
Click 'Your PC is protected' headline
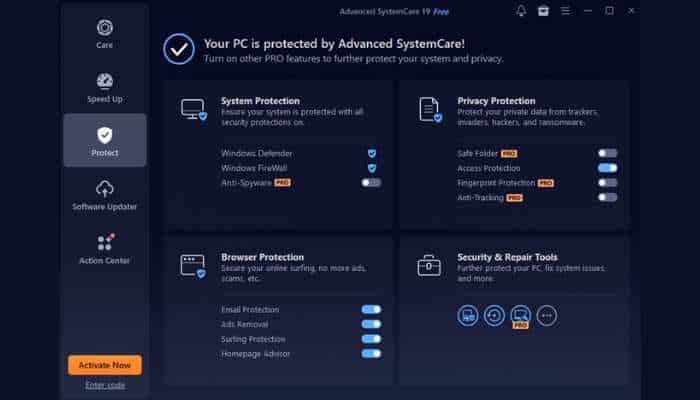(334, 44)
